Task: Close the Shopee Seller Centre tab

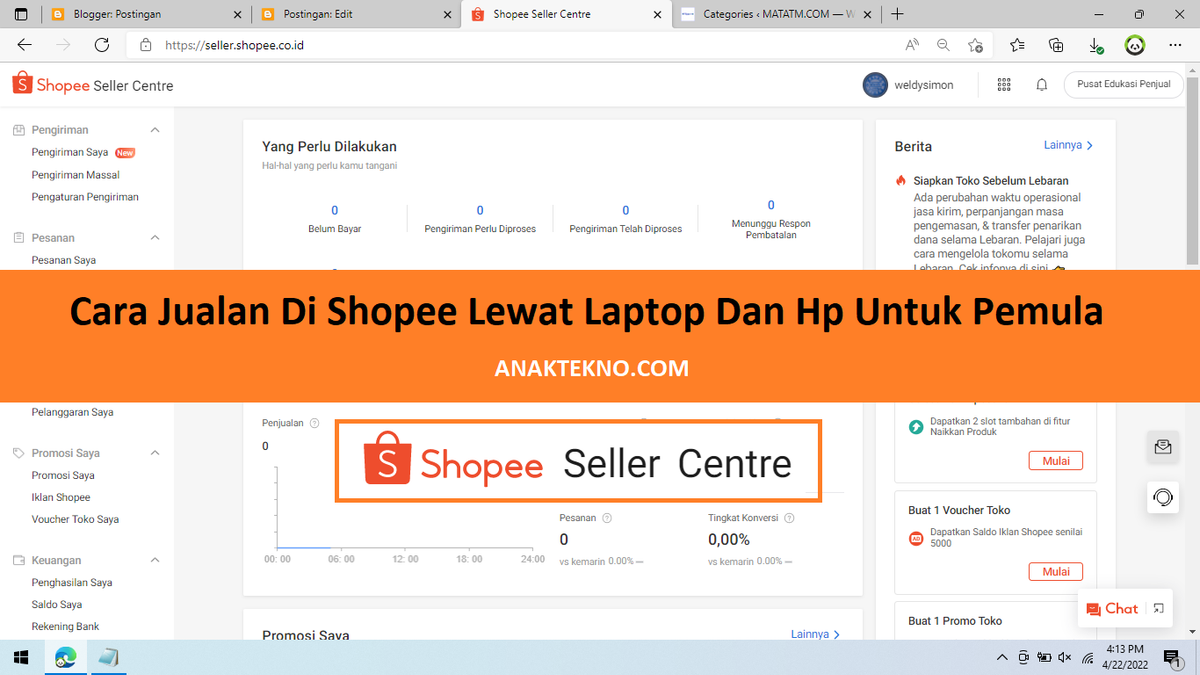Action: click(656, 14)
